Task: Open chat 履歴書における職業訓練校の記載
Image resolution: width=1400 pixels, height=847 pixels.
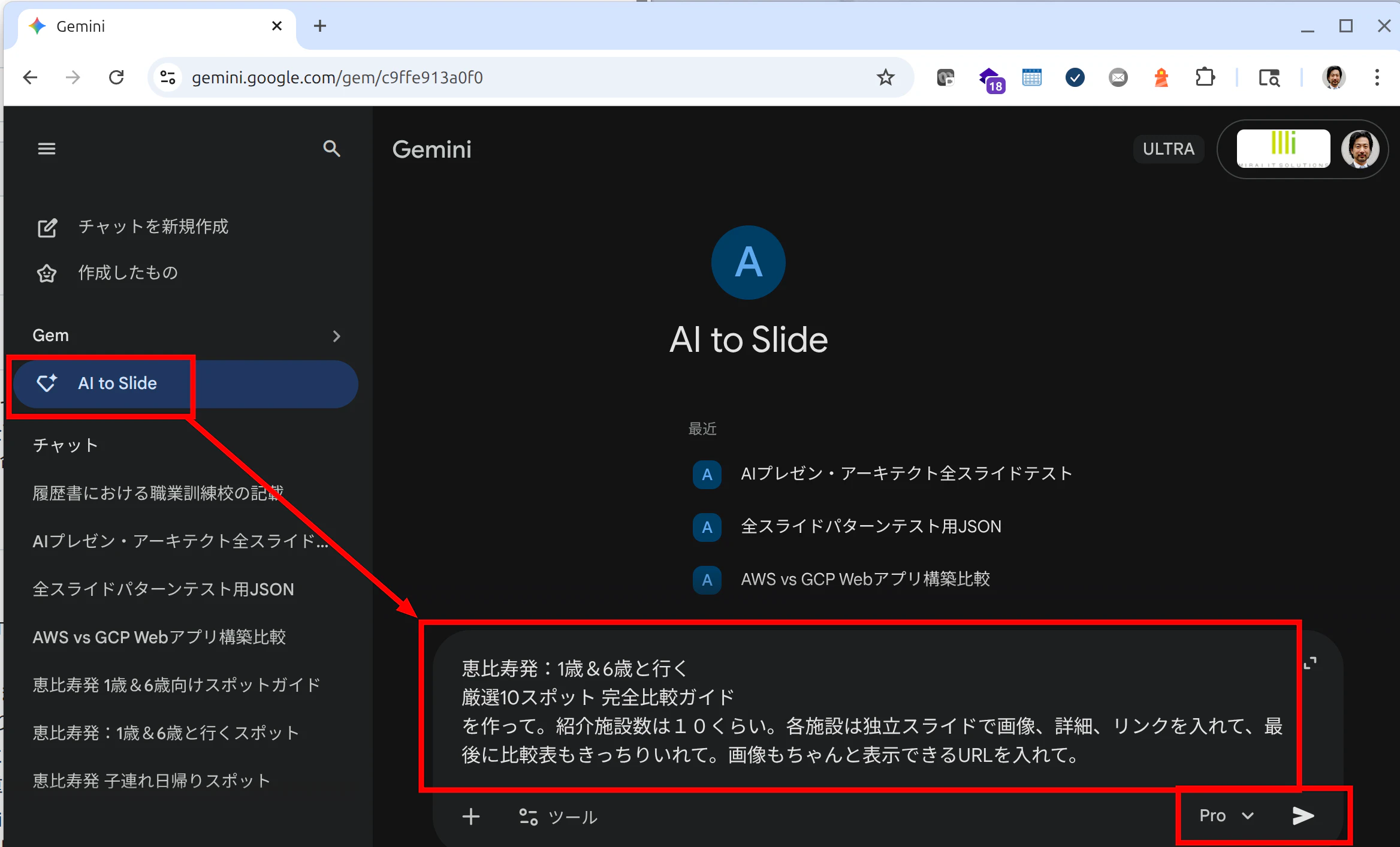Action: click(158, 493)
